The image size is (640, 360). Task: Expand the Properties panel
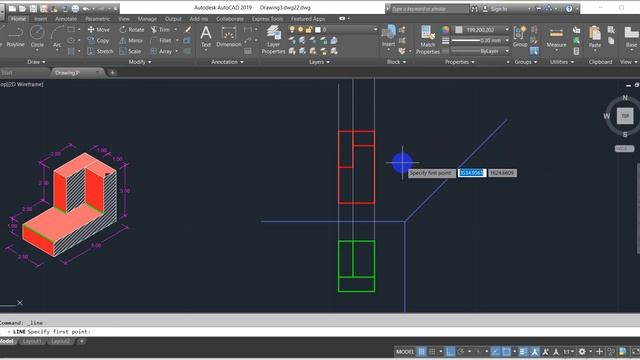click(460, 62)
